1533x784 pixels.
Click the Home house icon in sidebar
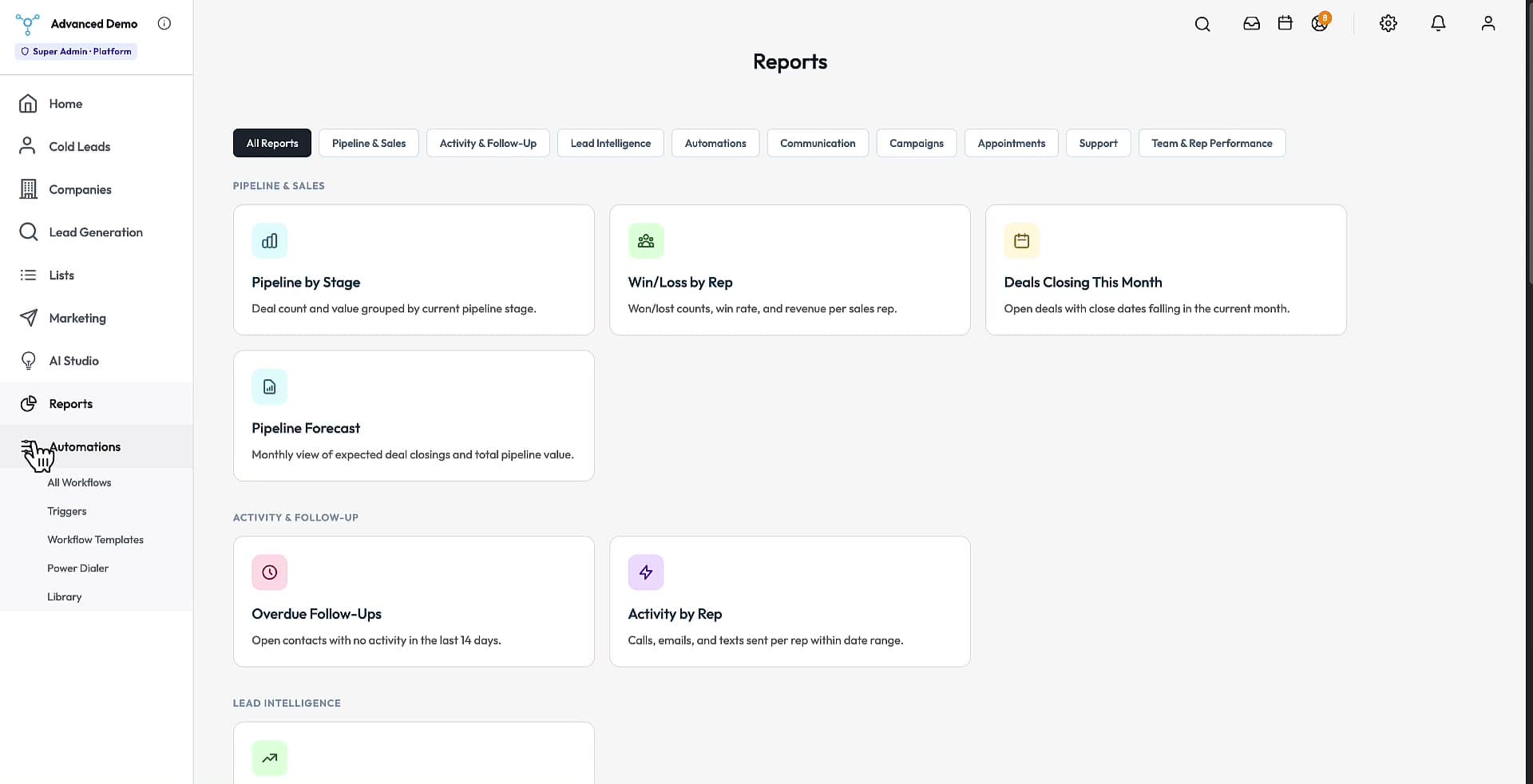pyautogui.click(x=28, y=104)
